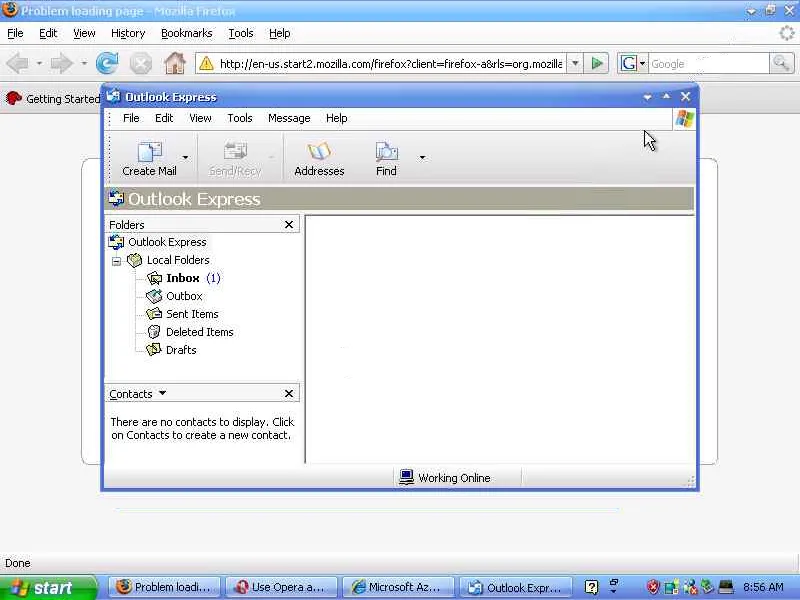The height and width of the screenshot is (600, 800).
Task: Click the red security shield tray icon
Action: 653,587
